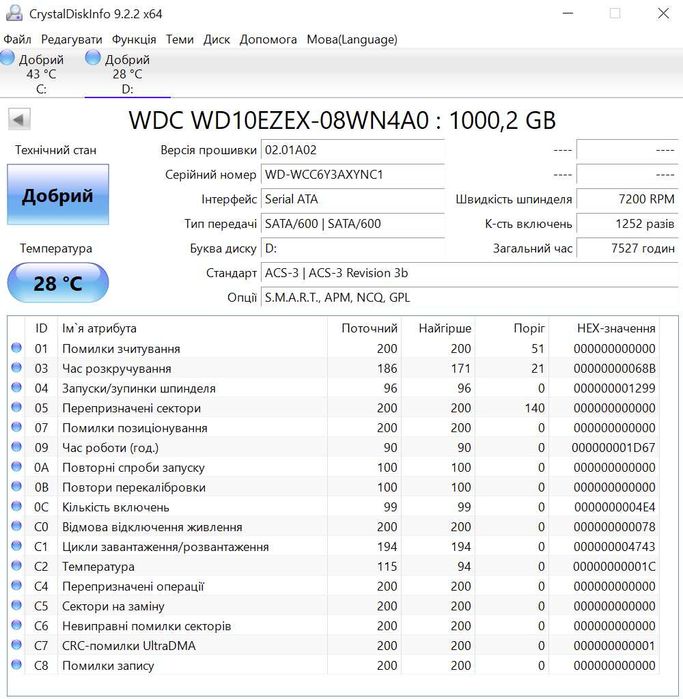Click the 28 °C temperature button
683x699 pixels.
point(58,283)
